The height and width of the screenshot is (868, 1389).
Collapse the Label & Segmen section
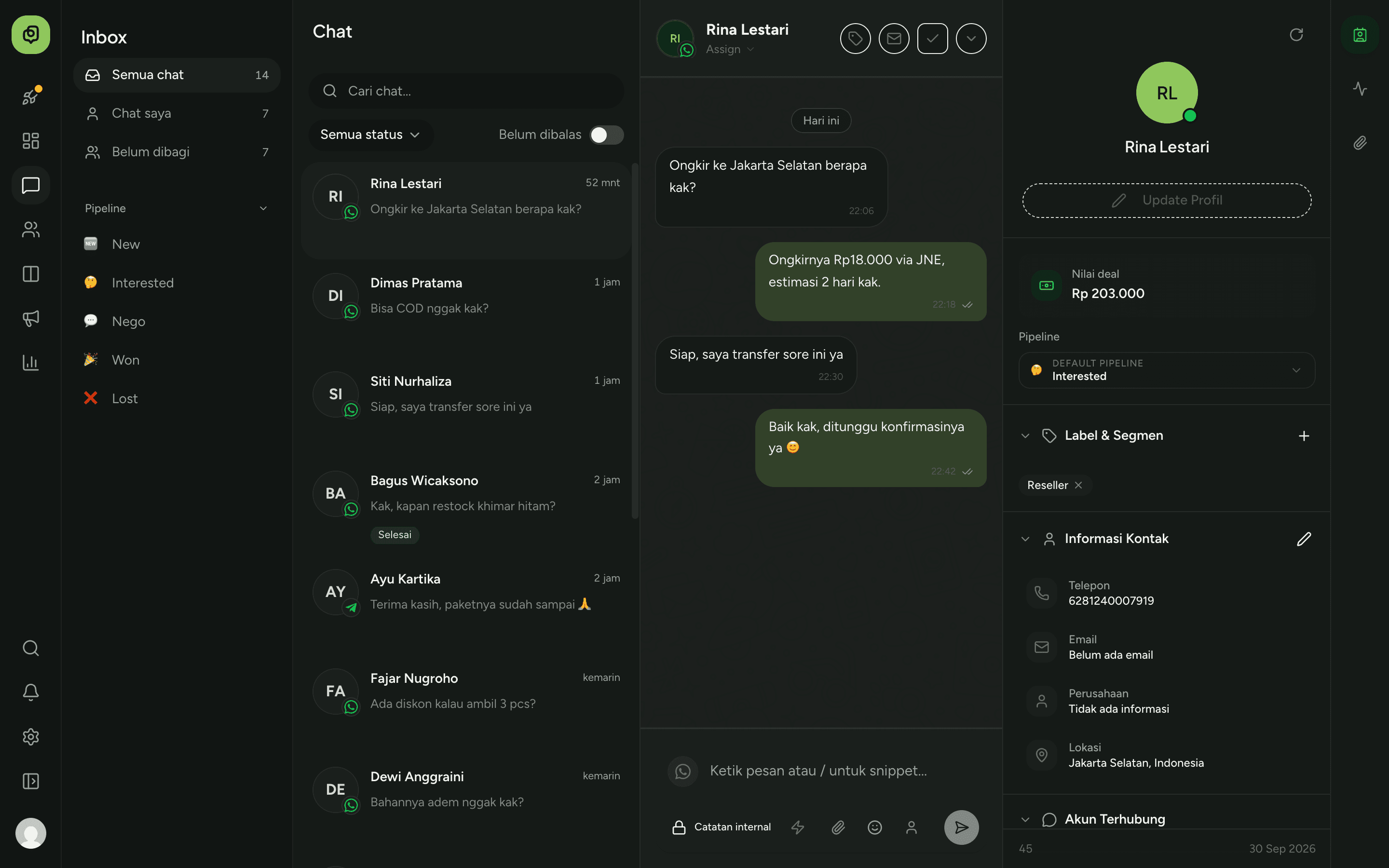click(x=1025, y=436)
